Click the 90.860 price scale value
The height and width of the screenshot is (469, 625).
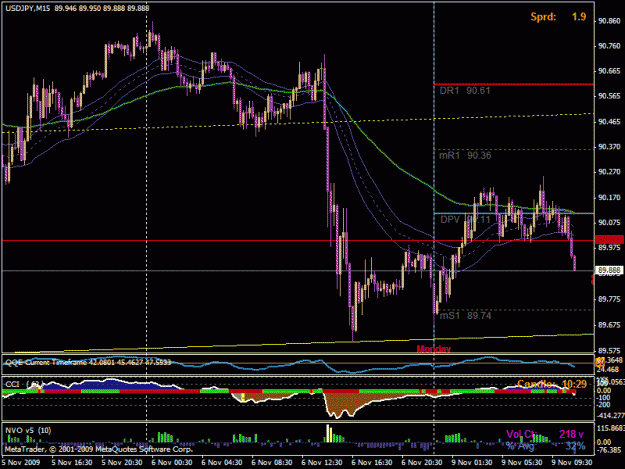point(609,21)
